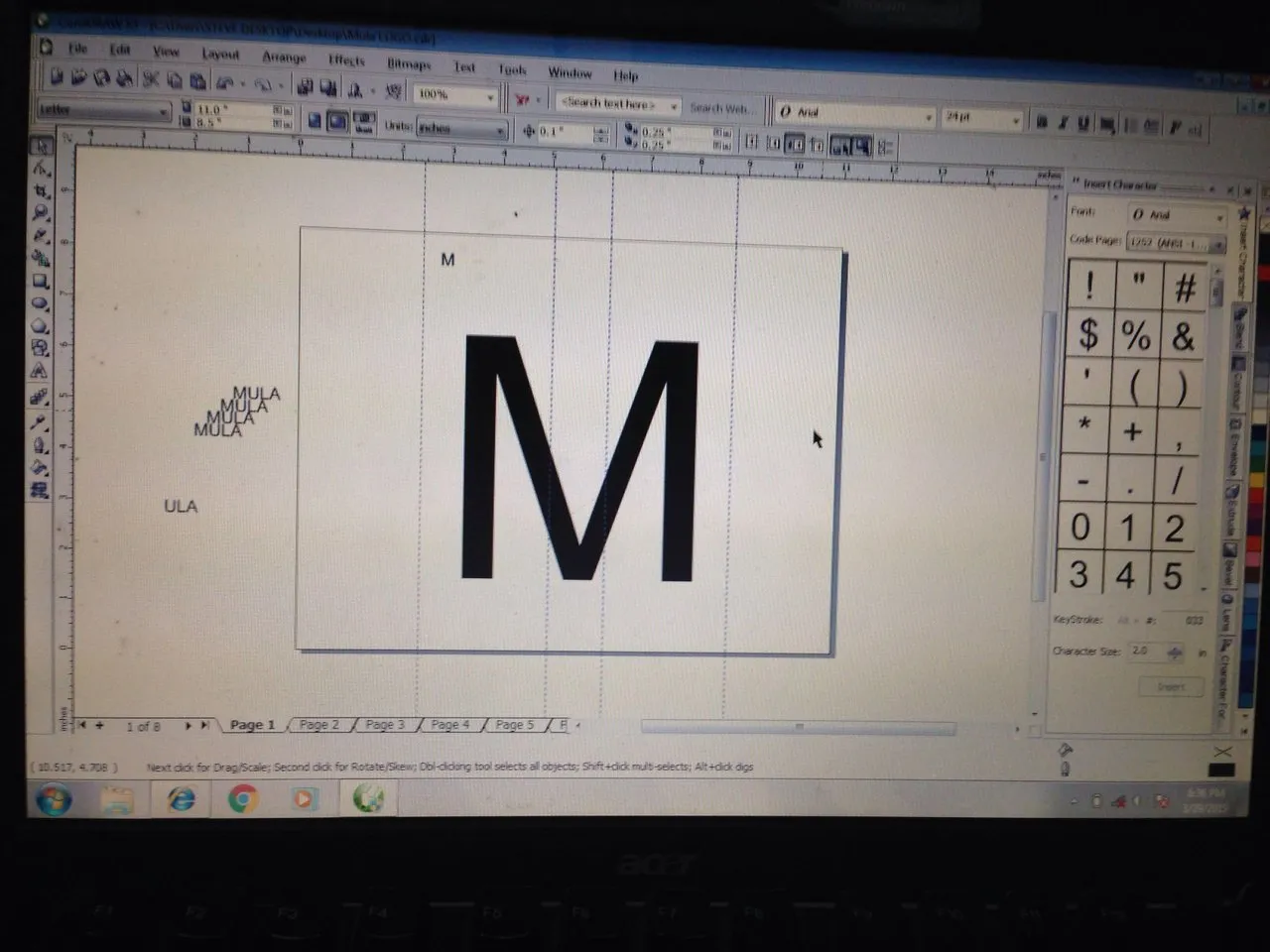Open the 24 pt font size dropdown
The image size is (1270, 952).
[x=1015, y=120]
